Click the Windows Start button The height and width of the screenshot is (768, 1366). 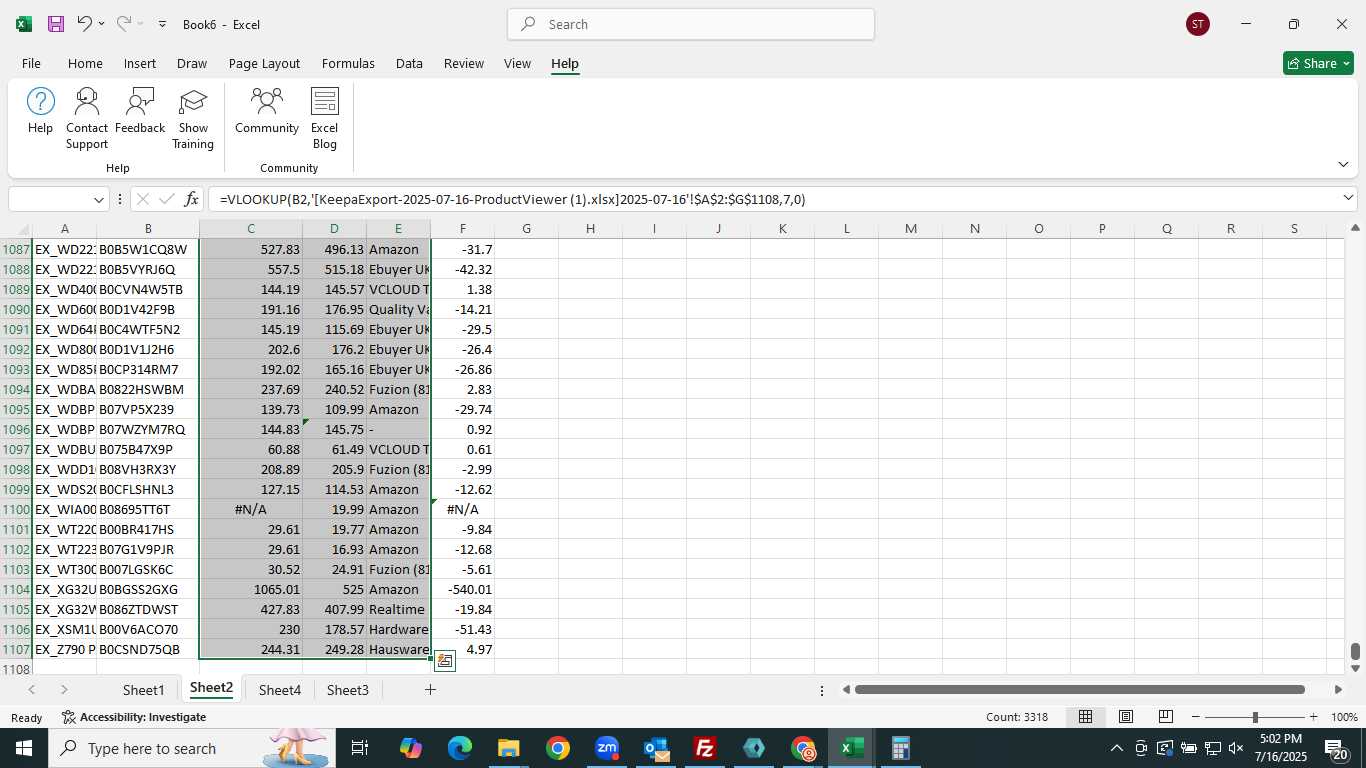24,748
